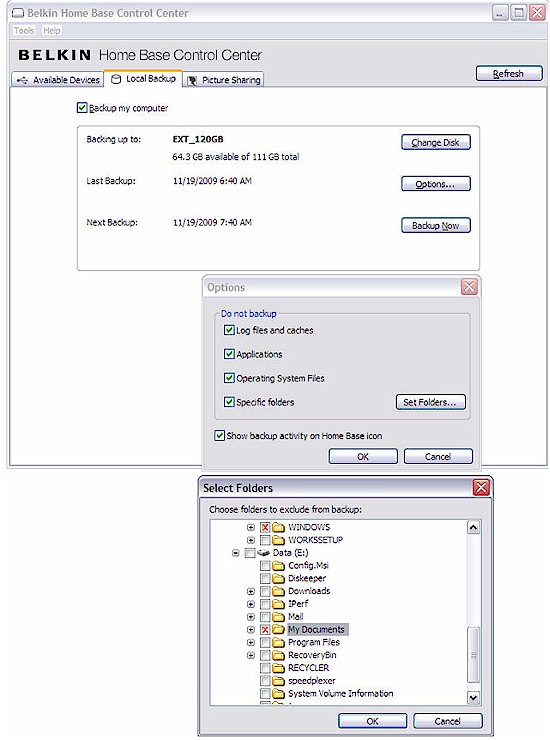The image size is (550, 740).
Task: Check the IPerf folder box
Action: click(x=265, y=604)
